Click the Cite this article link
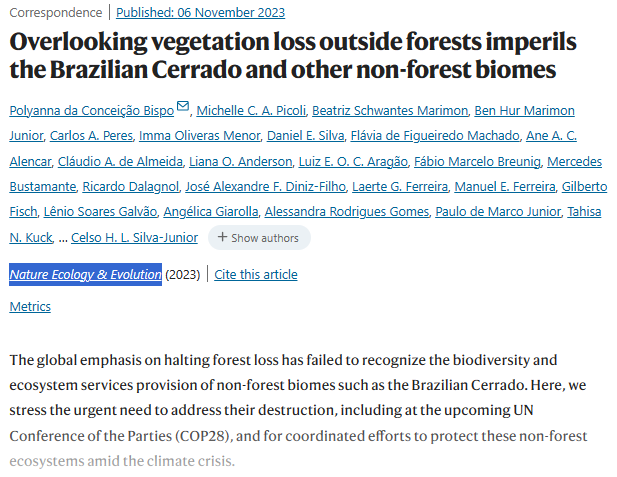This screenshot has height=477, width=617. point(255,274)
